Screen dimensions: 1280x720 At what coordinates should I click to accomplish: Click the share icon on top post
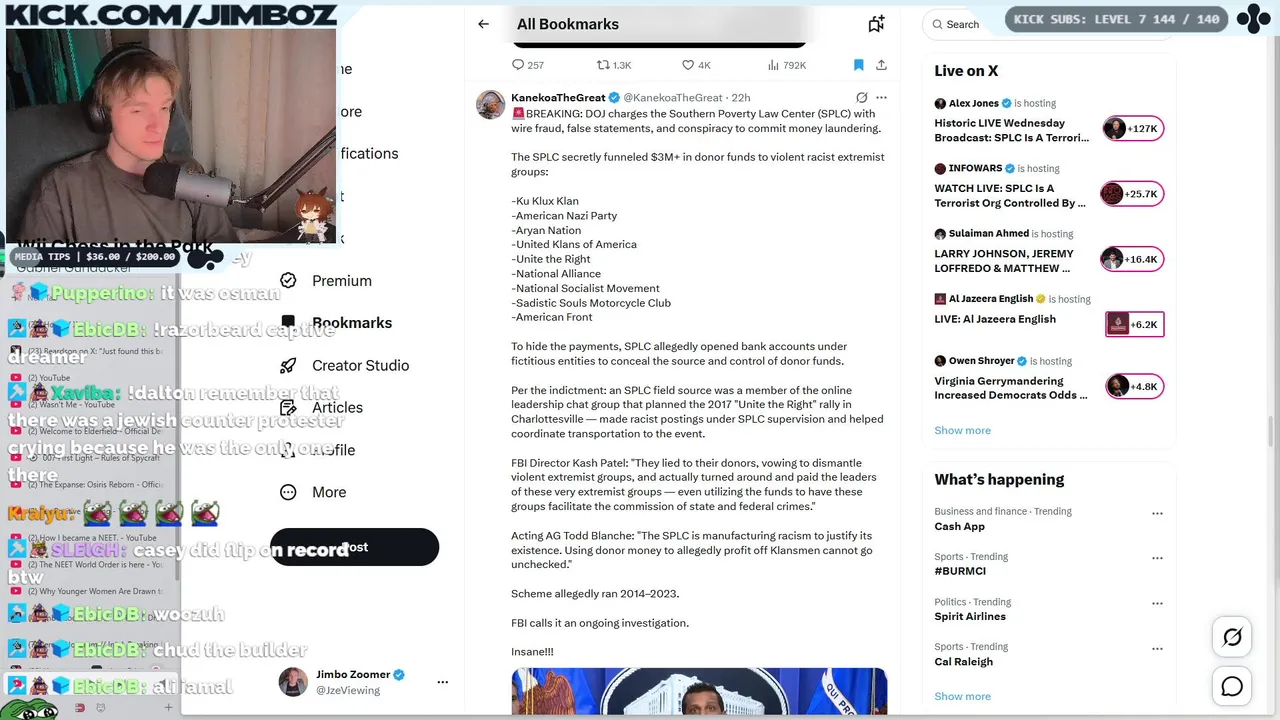point(881,65)
